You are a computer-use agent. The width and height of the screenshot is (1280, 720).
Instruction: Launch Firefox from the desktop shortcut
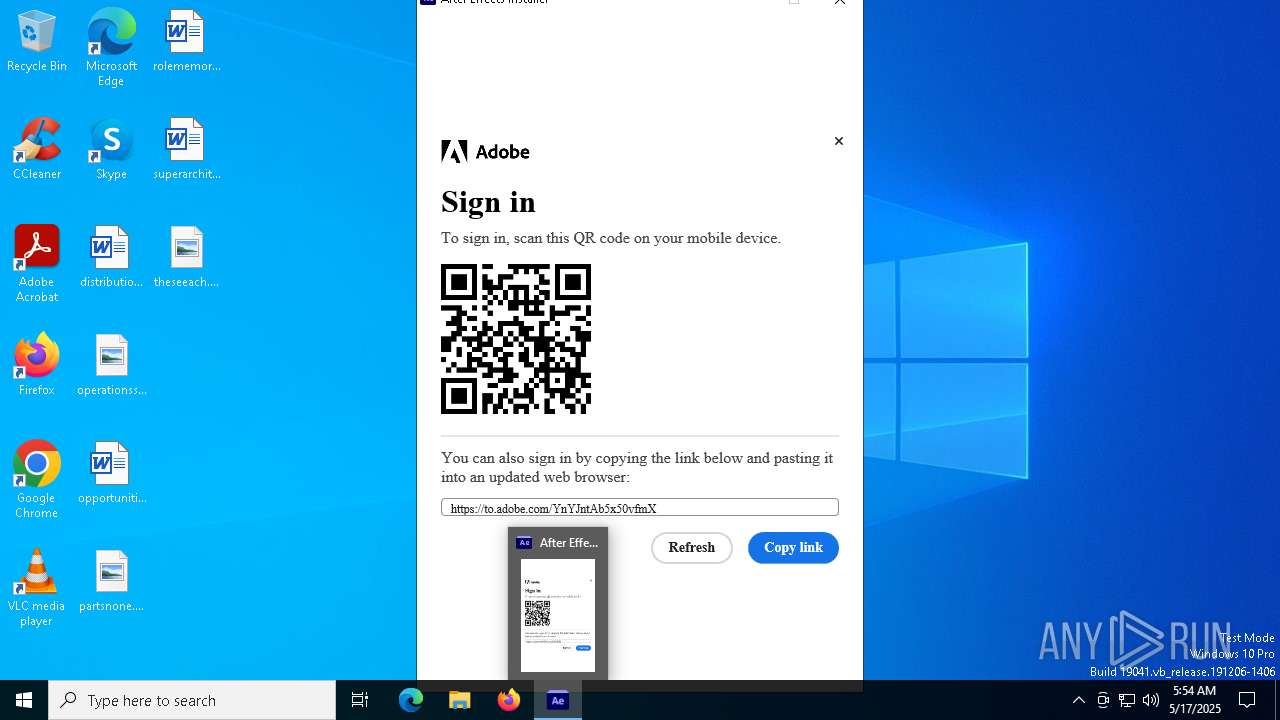(x=37, y=366)
